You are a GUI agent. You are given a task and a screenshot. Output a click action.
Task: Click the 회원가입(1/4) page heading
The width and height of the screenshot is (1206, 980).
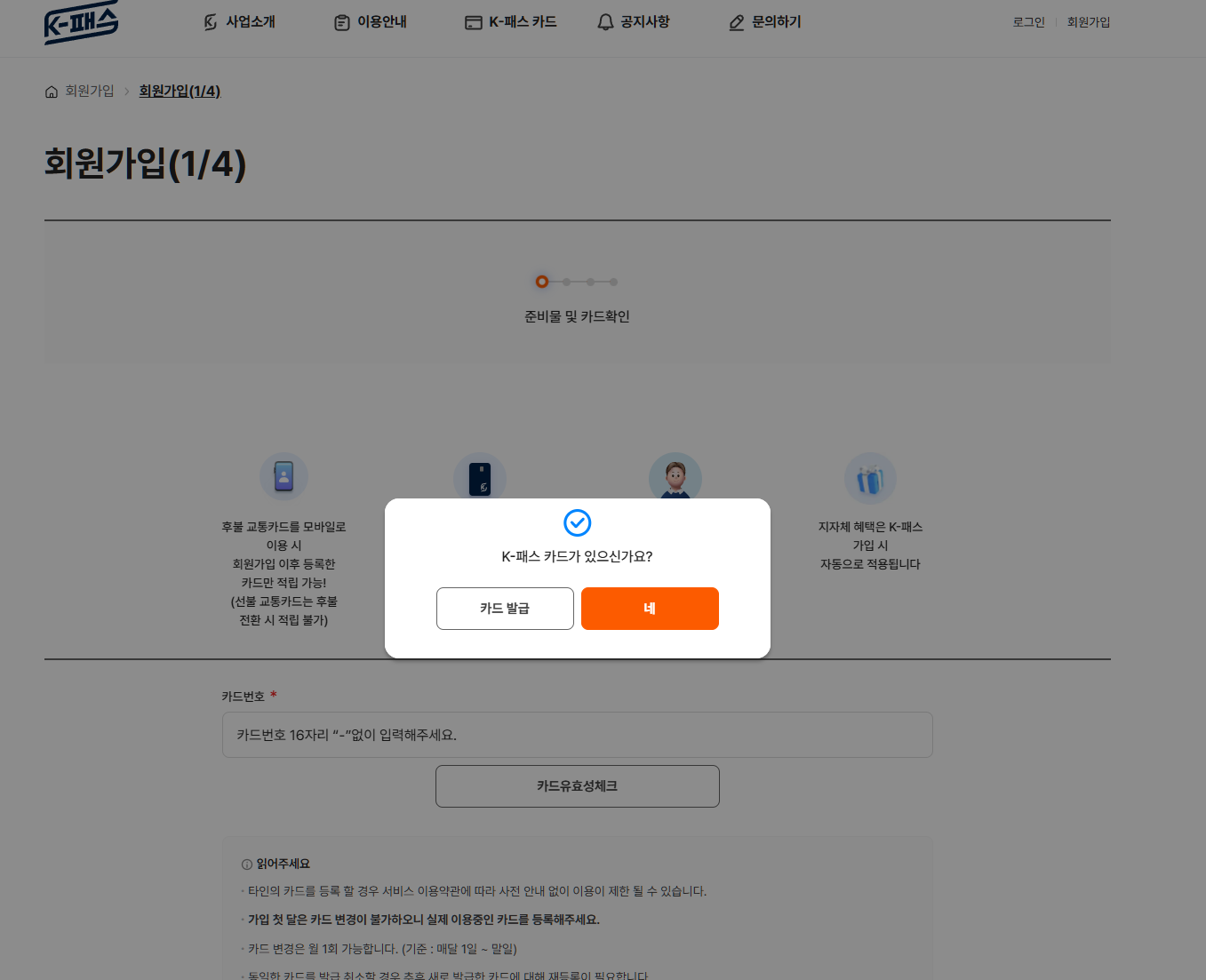(x=145, y=164)
